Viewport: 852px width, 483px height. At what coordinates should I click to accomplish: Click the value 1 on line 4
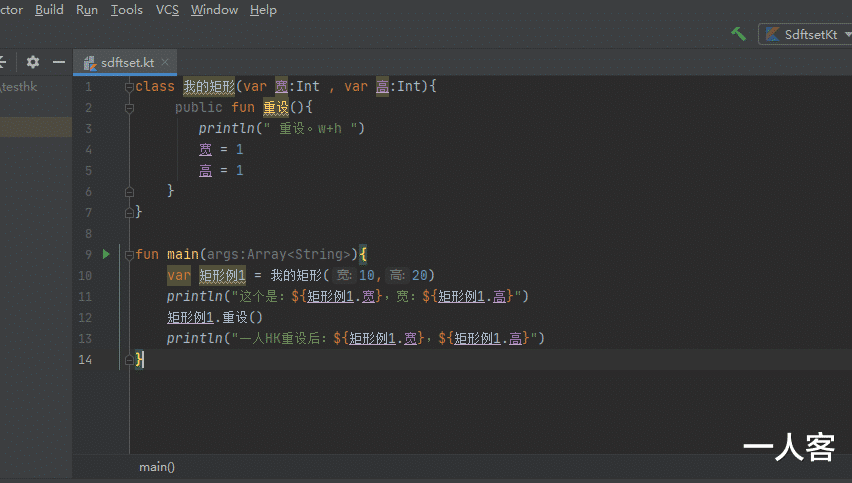click(x=240, y=149)
